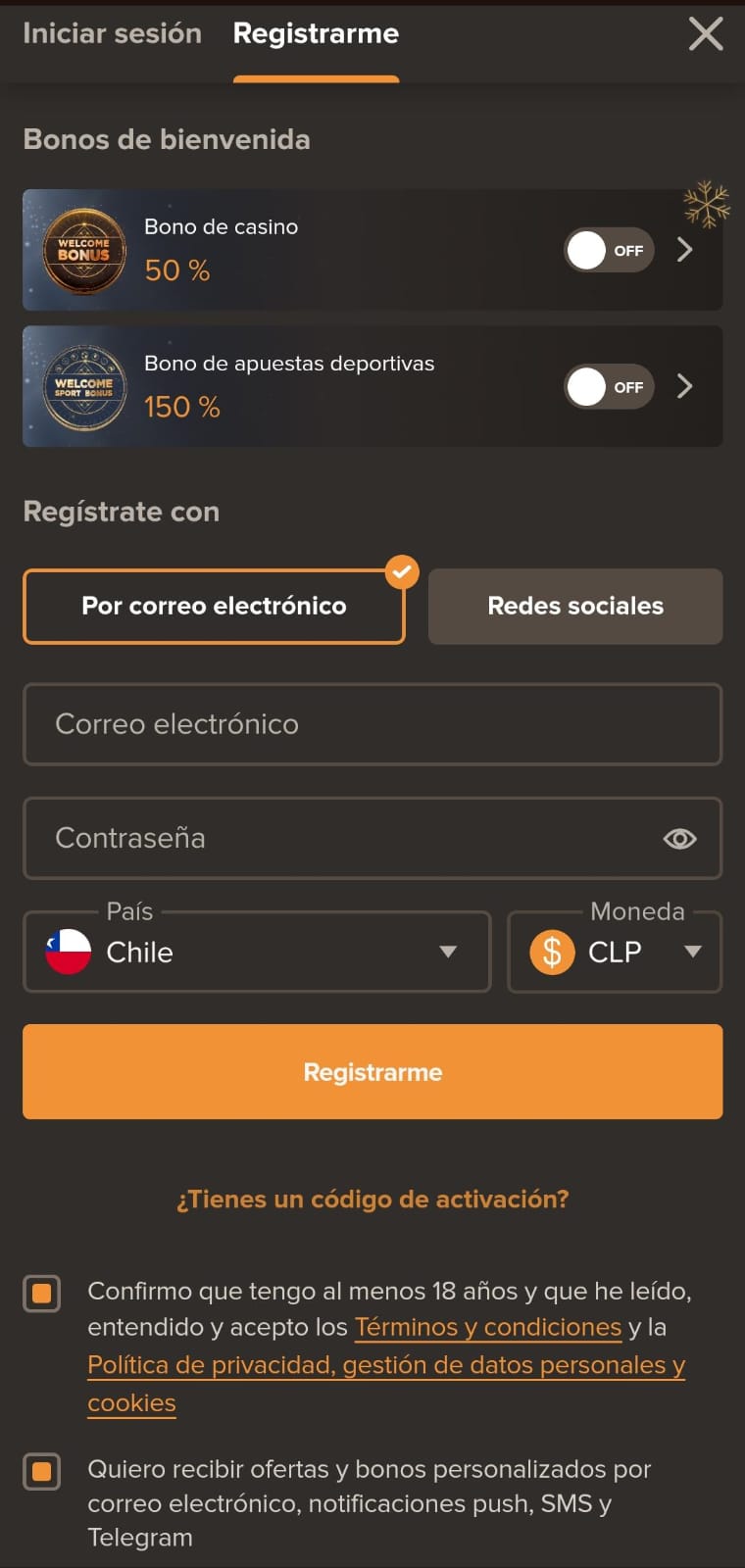The height and width of the screenshot is (1568, 745).
Task: Click the Welcome Bonus casino badge icon
Action: [x=83, y=251]
